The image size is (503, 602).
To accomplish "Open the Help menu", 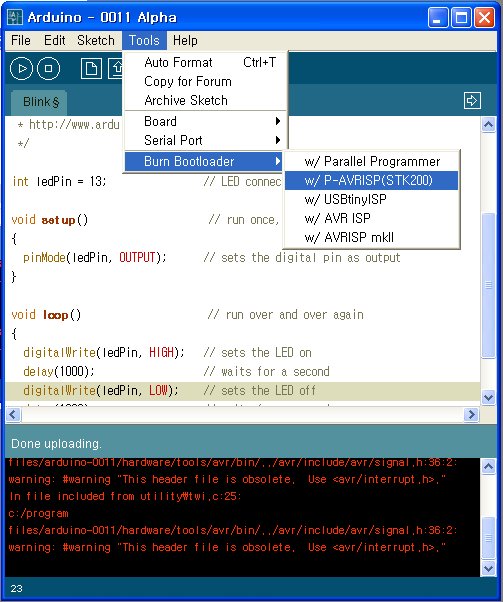I will point(185,40).
